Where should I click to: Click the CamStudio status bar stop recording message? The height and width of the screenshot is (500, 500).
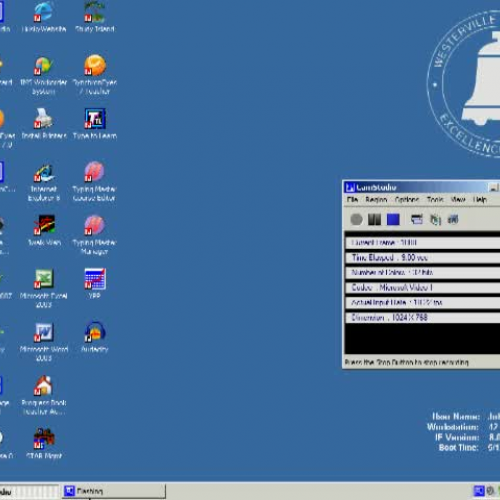pyautogui.click(x=407, y=362)
